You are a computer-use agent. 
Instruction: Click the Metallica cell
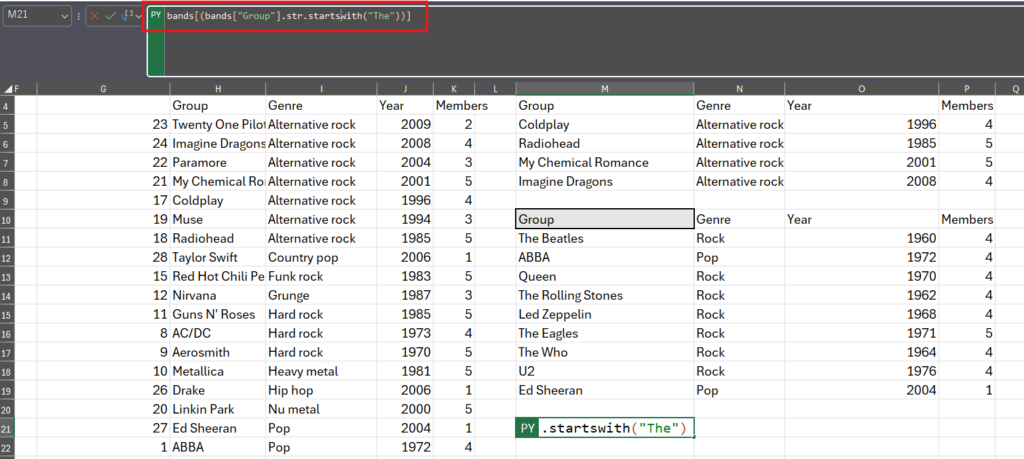[x=217, y=371]
